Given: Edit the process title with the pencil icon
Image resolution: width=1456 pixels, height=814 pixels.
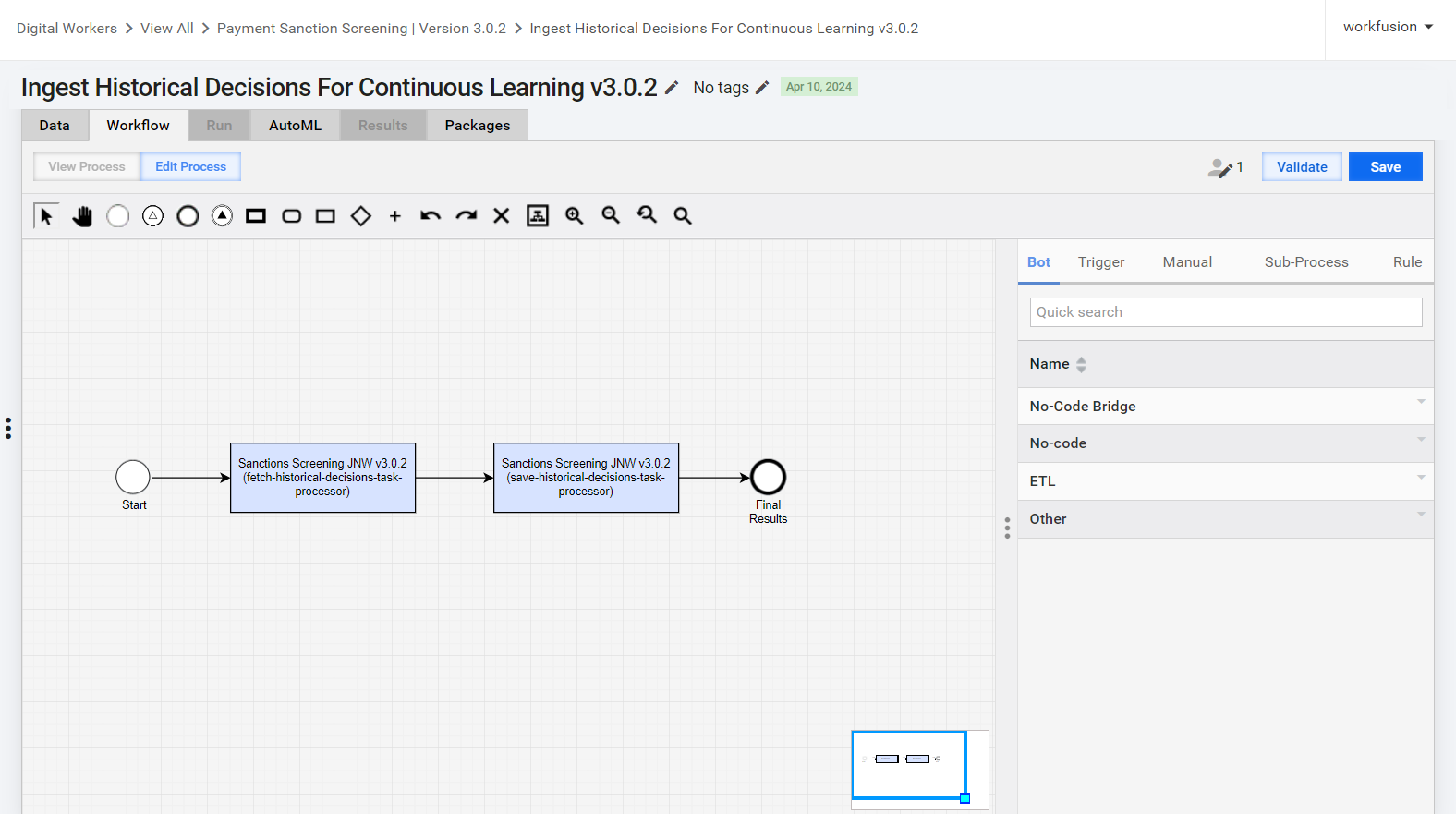Looking at the screenshot, I should [673, 88].
